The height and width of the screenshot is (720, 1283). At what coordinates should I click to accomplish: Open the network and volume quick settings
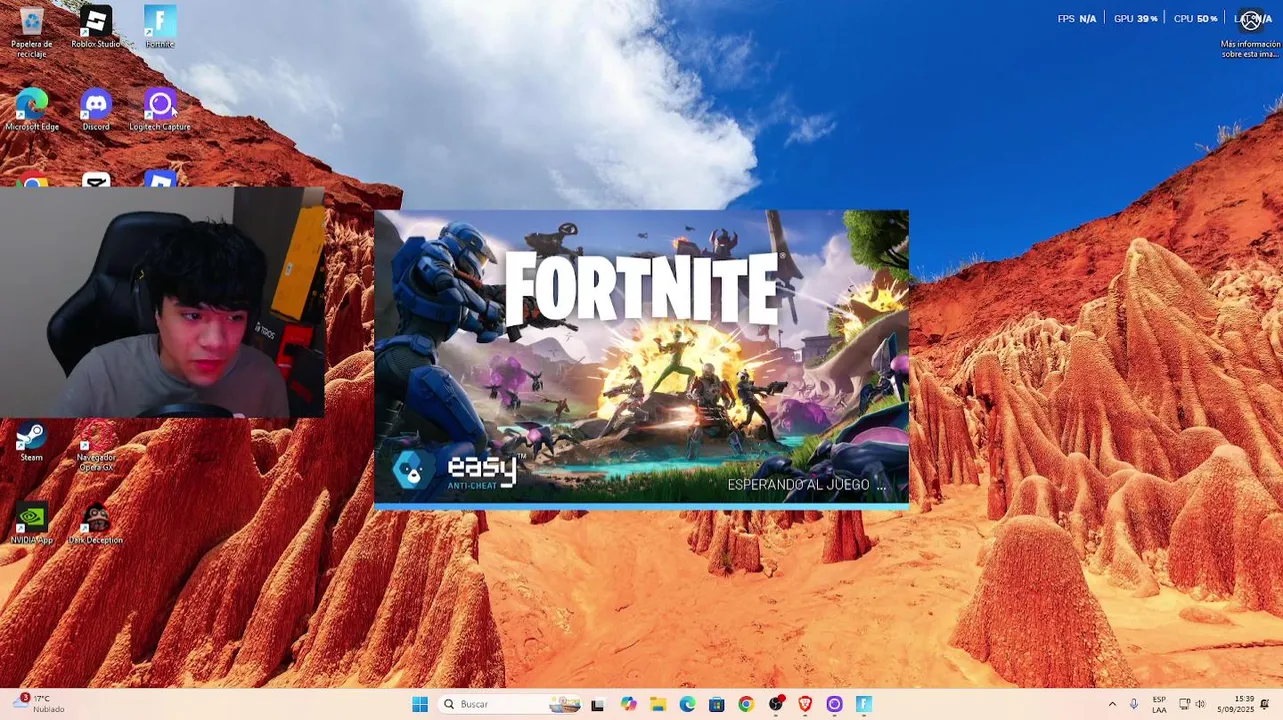click(1192, 704)
